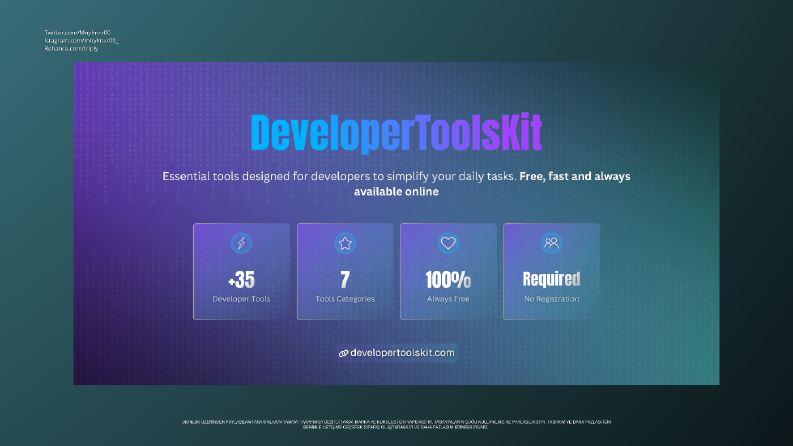Click the DeveloperToolsKit title heading
Viewport: 793px width, 446px height.
(x=396, y=132)
